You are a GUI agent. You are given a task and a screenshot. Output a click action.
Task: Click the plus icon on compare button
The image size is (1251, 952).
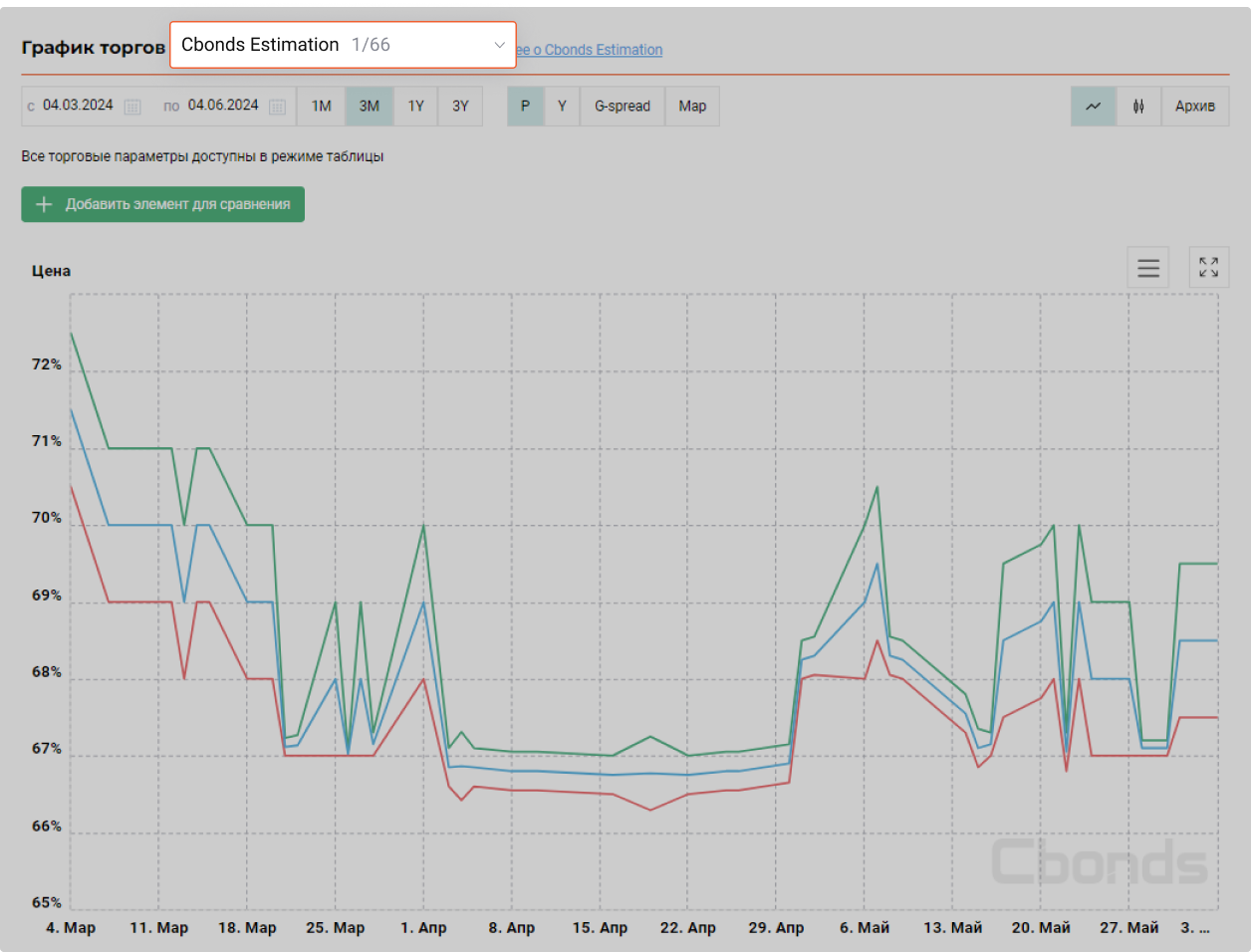(x=44, y=204)
